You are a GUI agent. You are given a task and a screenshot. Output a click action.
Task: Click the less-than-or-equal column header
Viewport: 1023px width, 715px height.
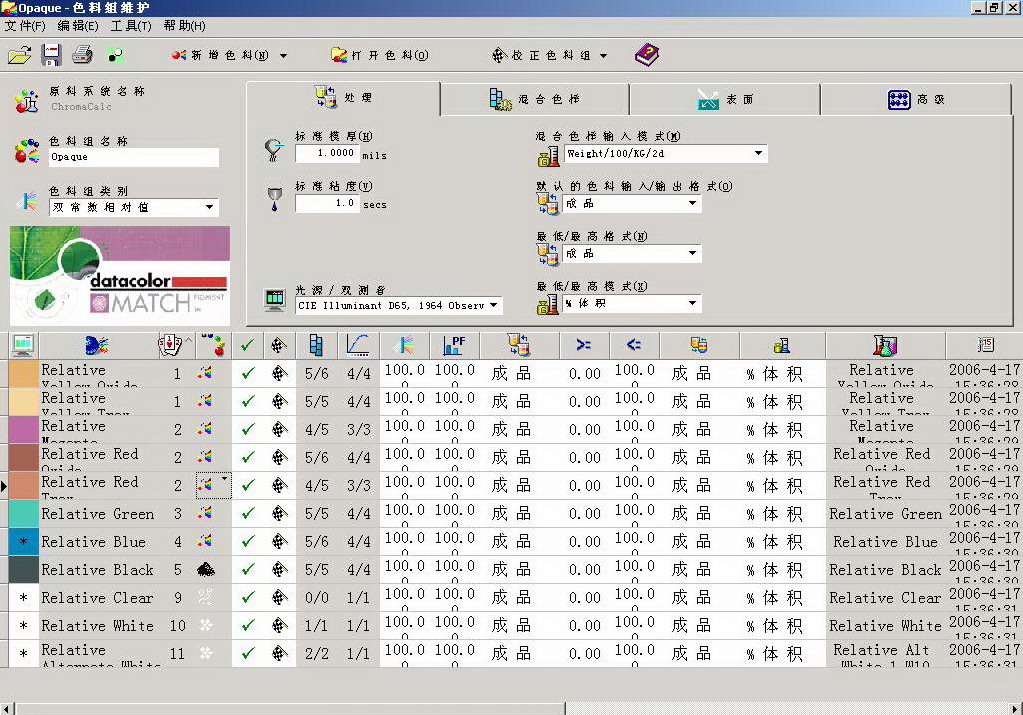click(x=634, y=345)
